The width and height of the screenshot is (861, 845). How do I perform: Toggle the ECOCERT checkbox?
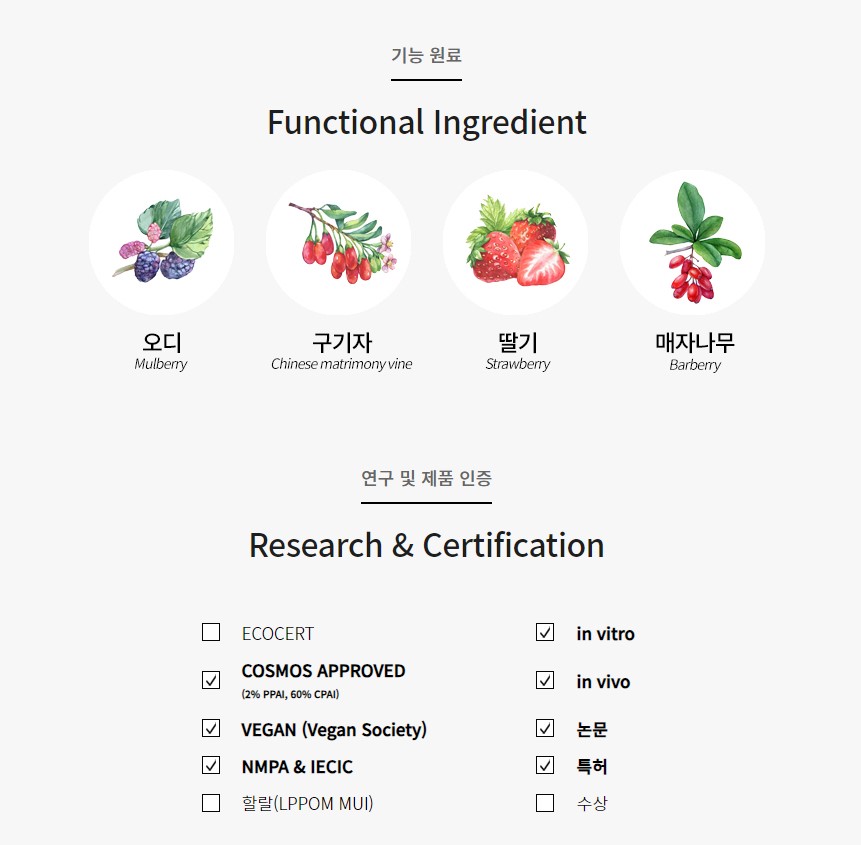tap(211, 632)
